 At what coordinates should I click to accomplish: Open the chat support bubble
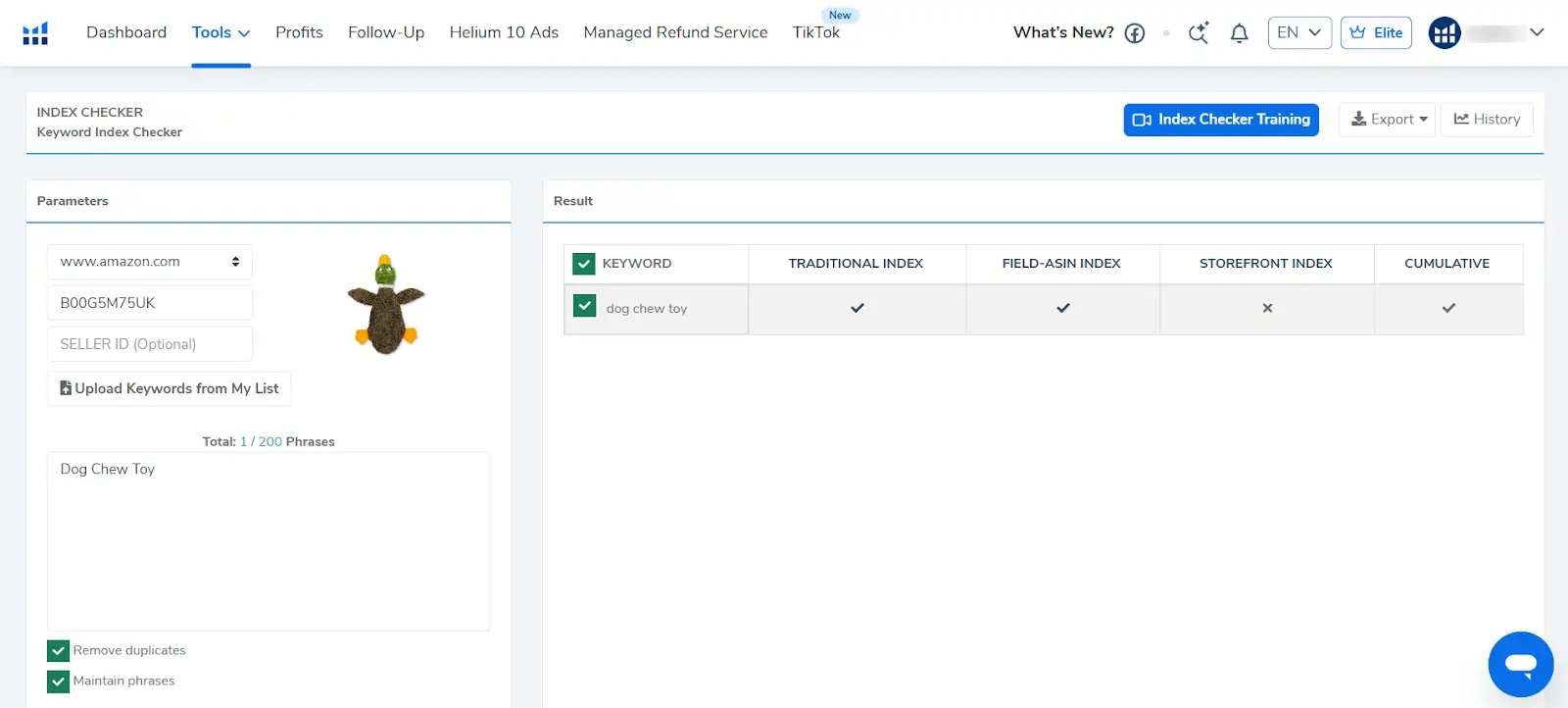click(x=1520, y=664)
